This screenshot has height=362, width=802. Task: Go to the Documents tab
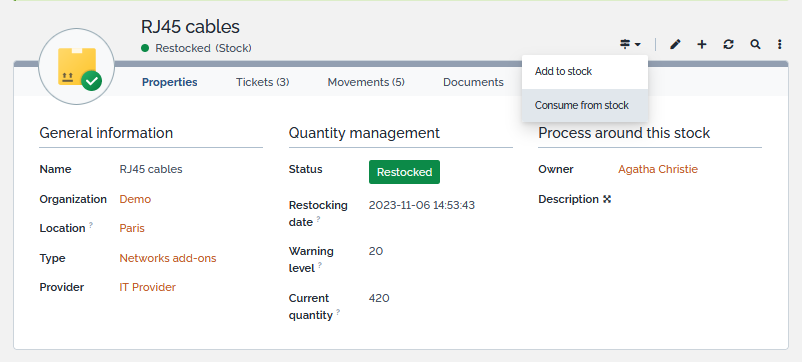point(473,82)
